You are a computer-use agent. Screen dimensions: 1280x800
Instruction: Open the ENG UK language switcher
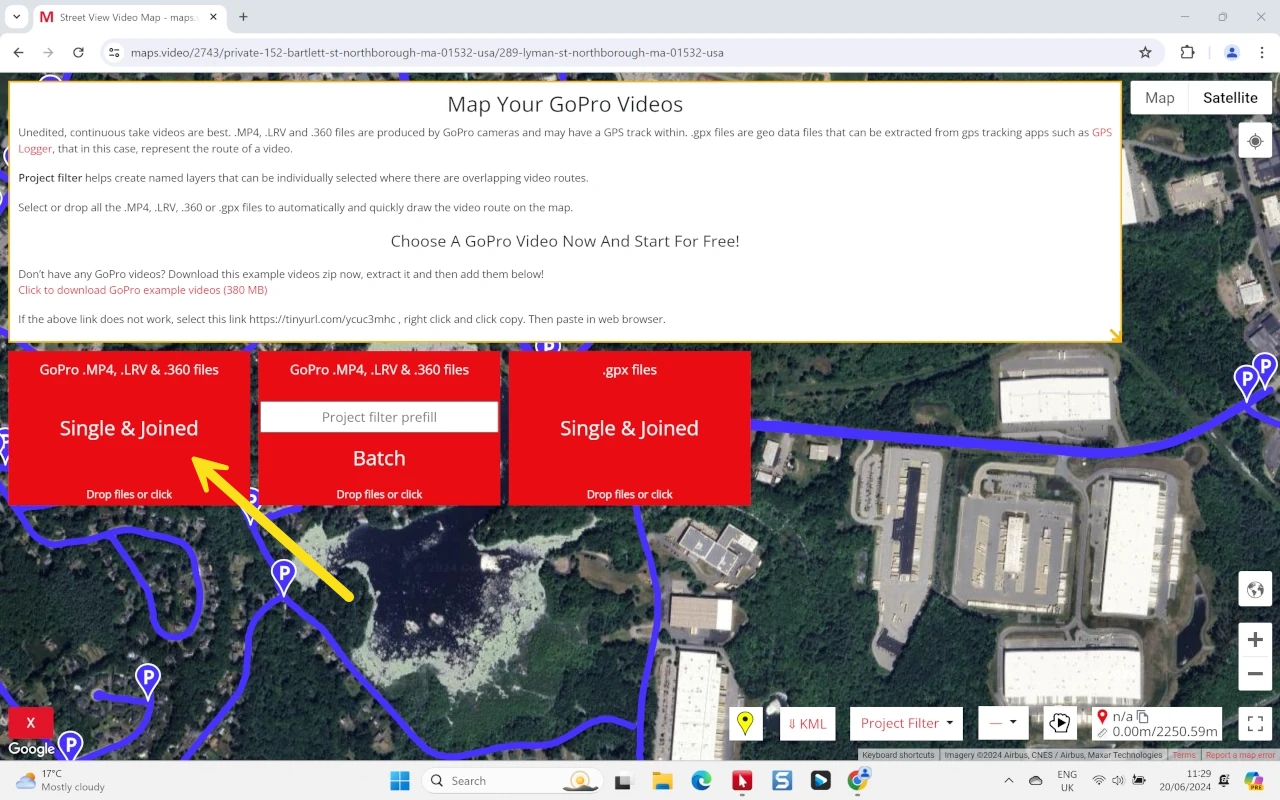tap(1067, 780)
